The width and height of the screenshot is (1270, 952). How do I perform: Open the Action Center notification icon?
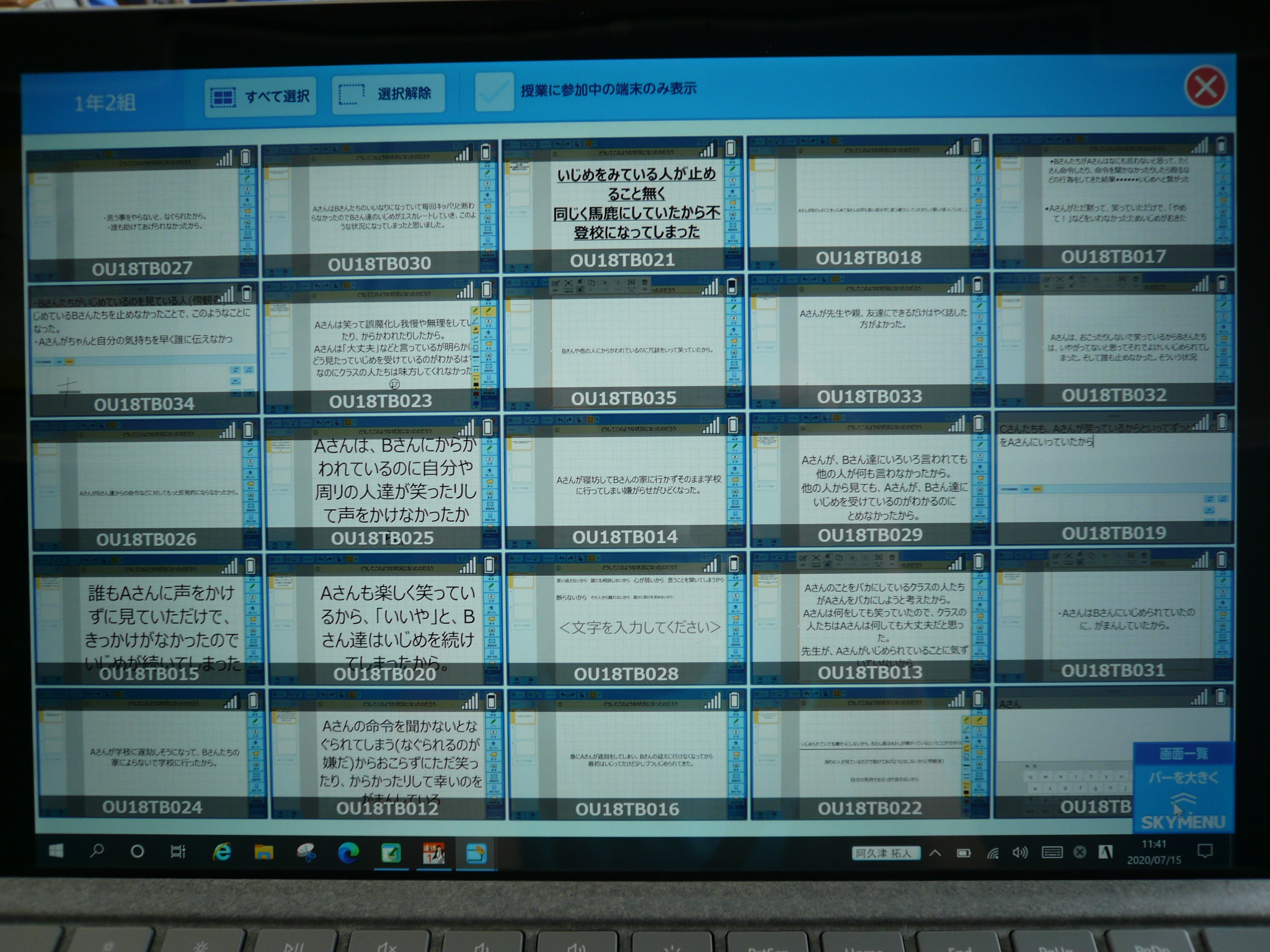1205,852
